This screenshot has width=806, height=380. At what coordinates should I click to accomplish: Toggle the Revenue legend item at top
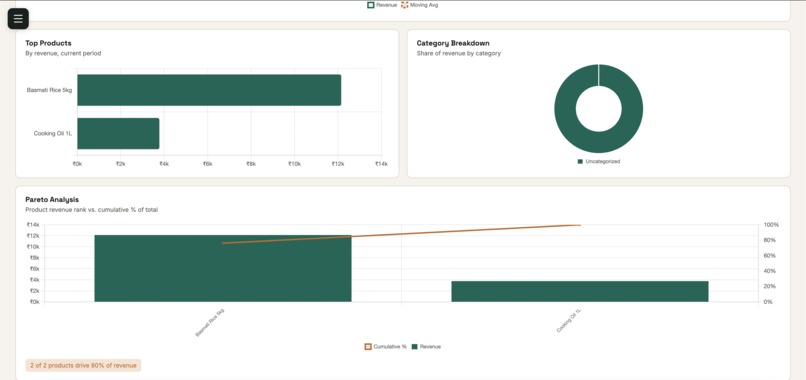pyautogui.click(x=382, y=5)
